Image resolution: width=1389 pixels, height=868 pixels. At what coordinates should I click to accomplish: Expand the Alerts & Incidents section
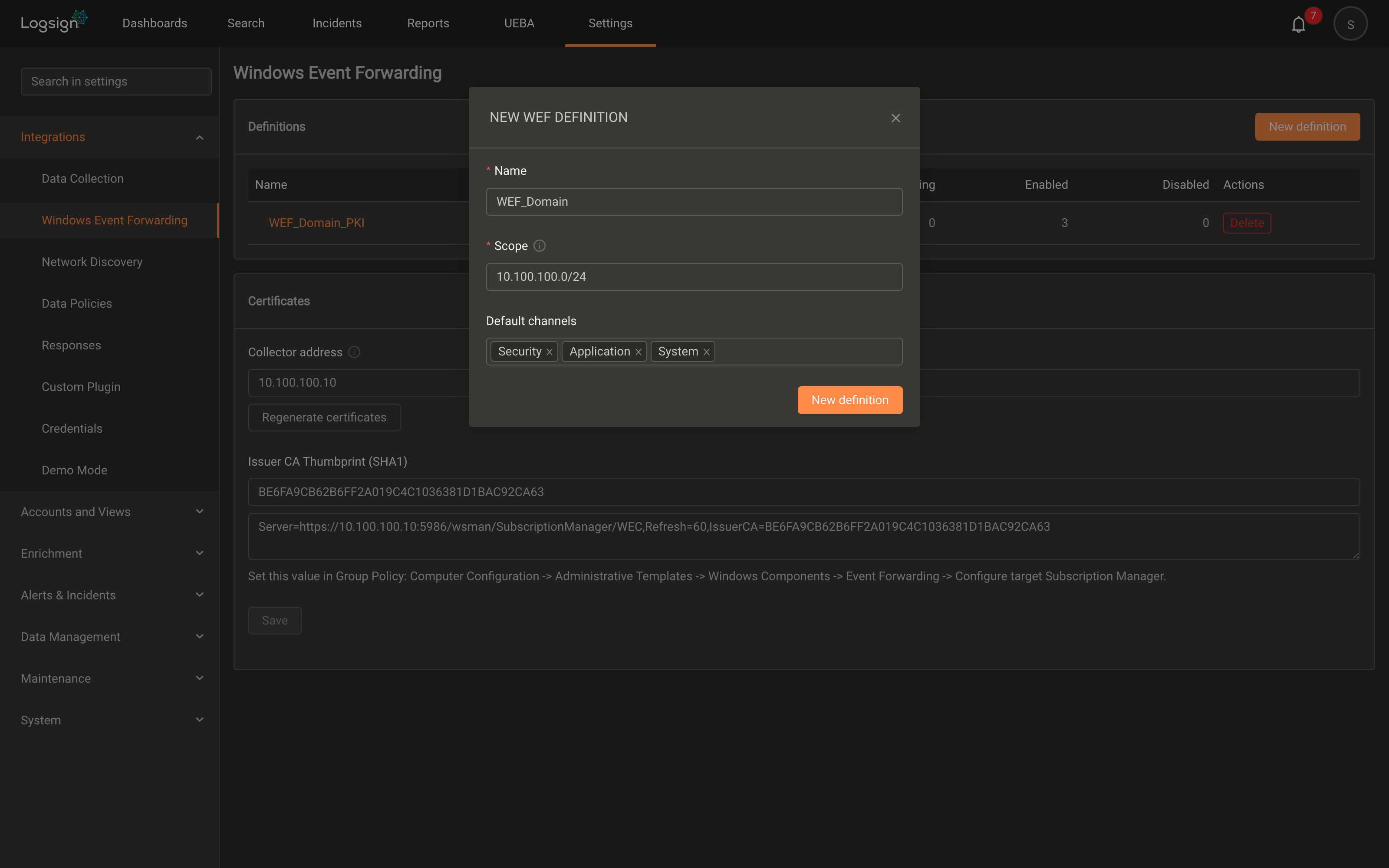point(109,595)
